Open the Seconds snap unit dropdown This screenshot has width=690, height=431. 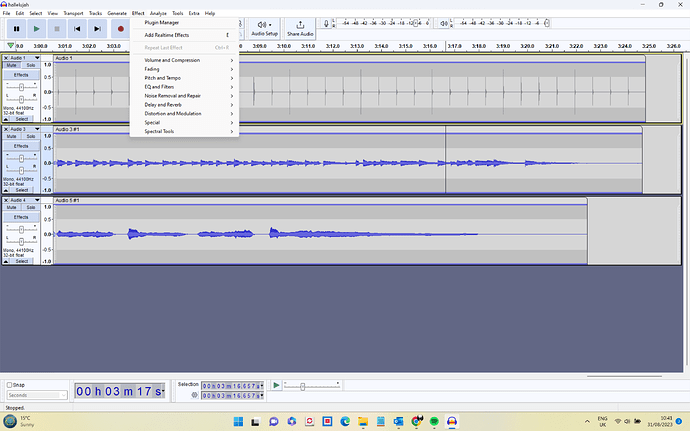37,395
